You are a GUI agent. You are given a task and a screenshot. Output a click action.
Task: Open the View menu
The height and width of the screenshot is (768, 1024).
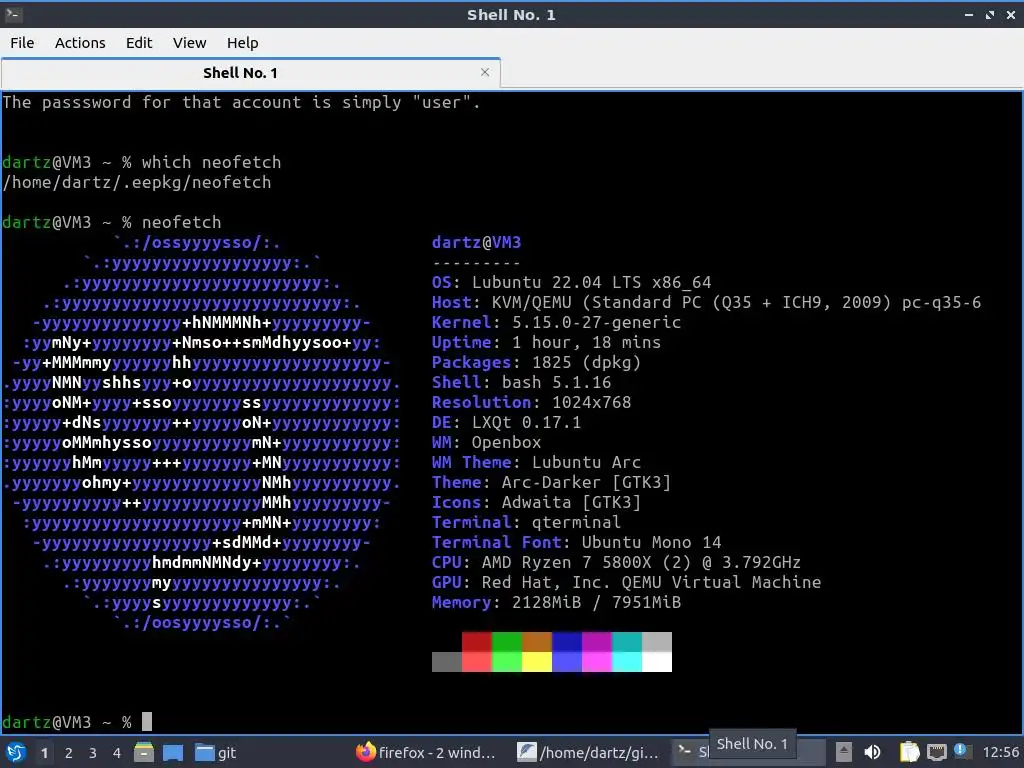pos(189,42)
